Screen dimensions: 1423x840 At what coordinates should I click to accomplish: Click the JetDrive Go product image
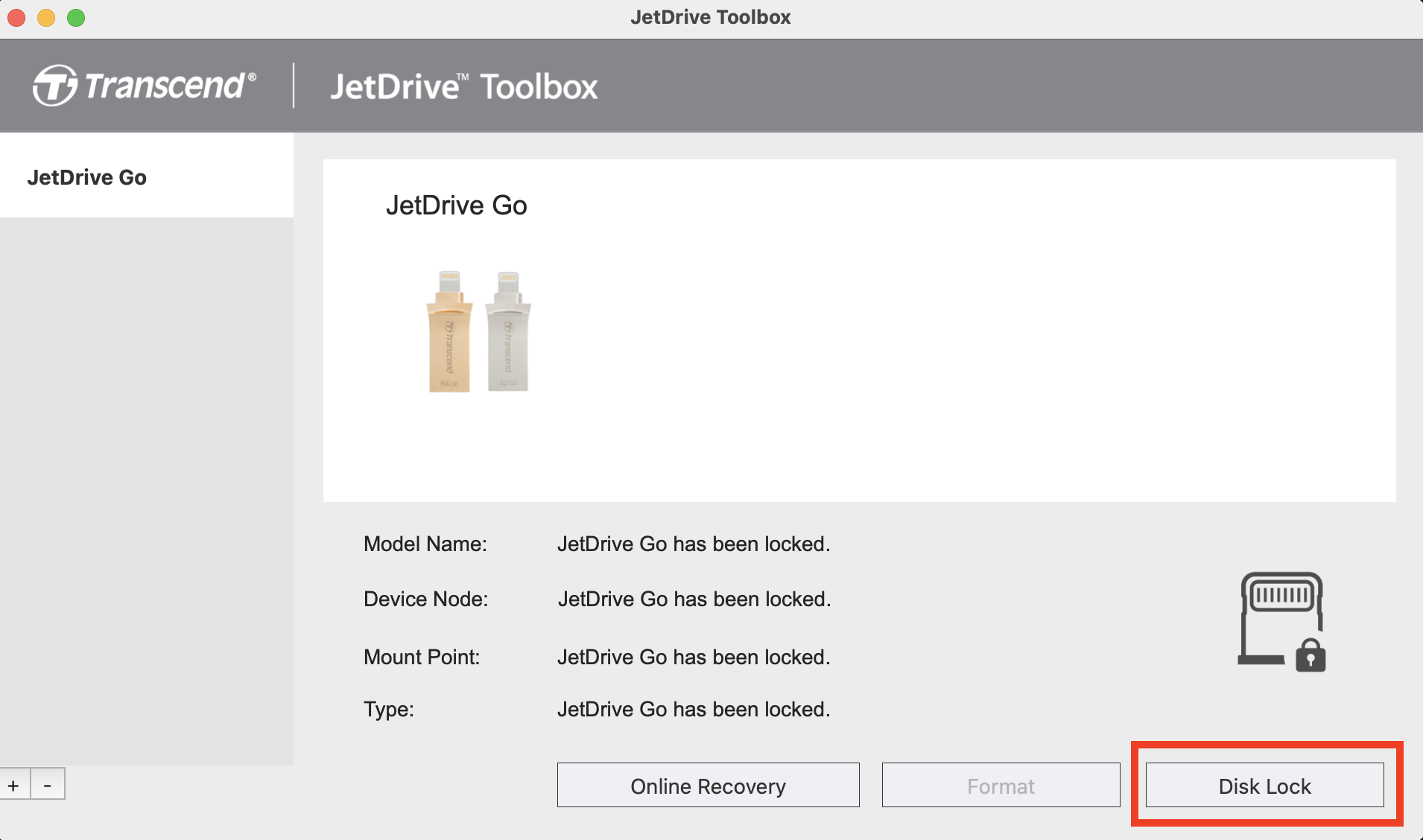[x=478, y=331]
